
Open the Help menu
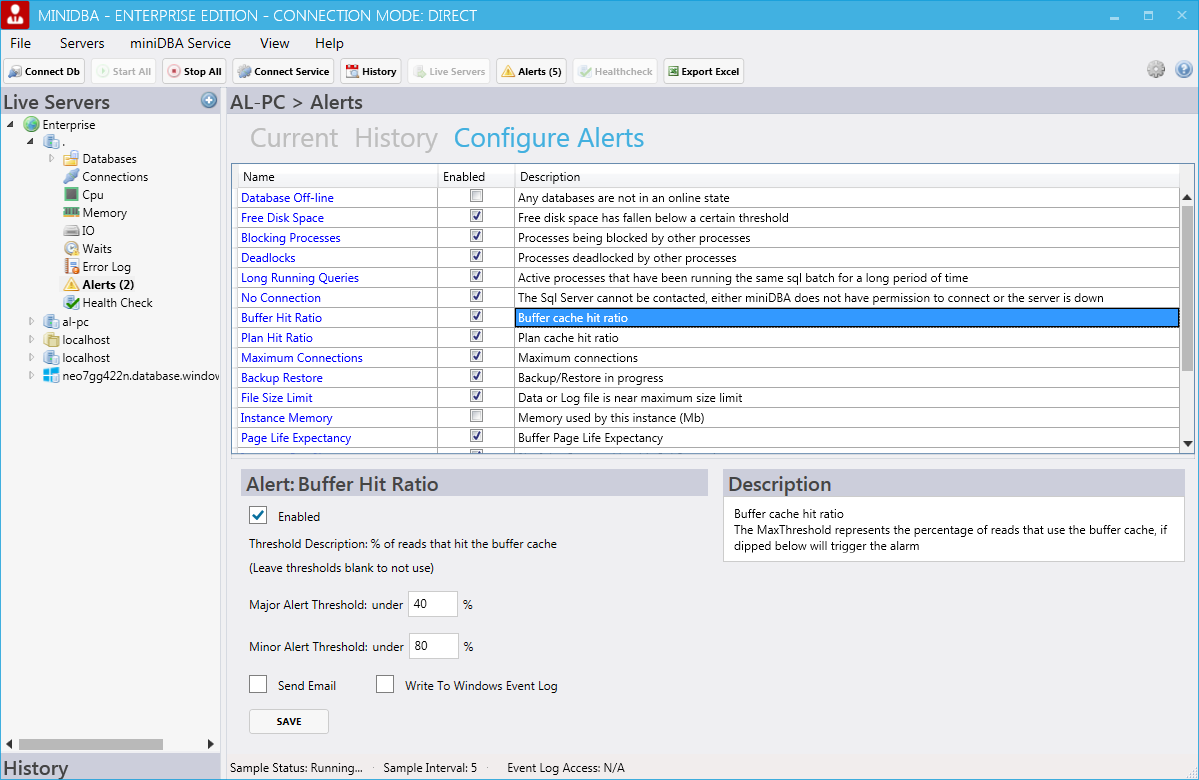click(x=329, y=44)
